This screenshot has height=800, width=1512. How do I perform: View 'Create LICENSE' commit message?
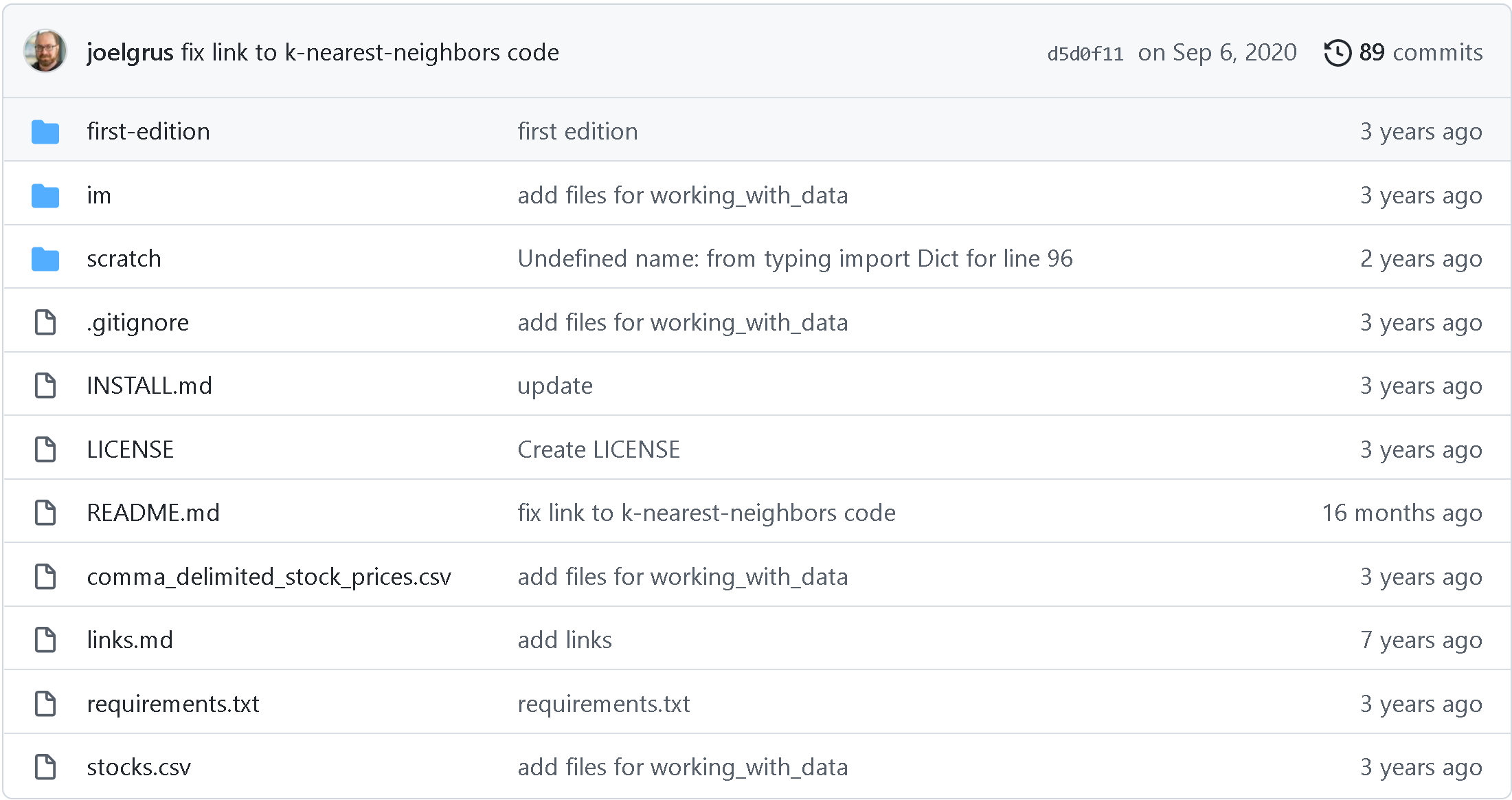click(x=598, y=449)
